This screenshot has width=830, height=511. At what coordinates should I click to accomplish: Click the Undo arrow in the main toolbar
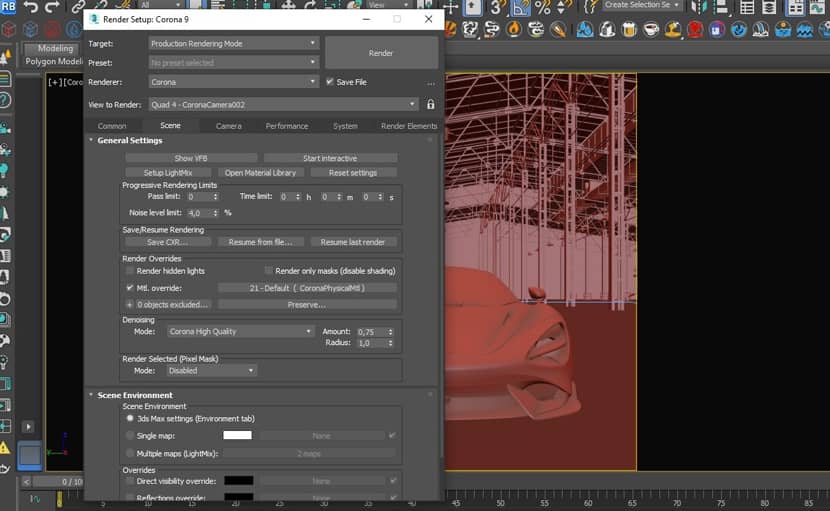point(31,6)
